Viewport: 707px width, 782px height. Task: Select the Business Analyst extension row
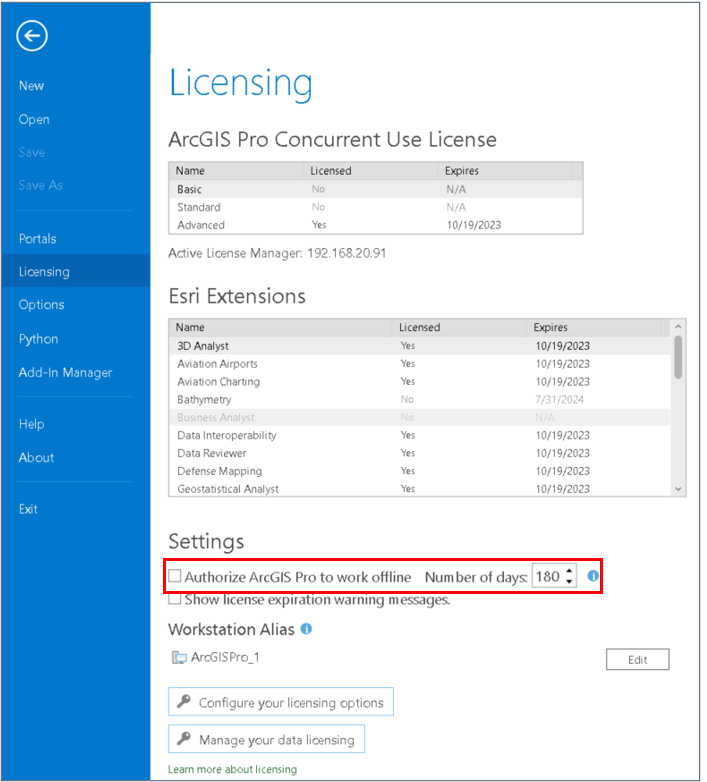[420, 418]
